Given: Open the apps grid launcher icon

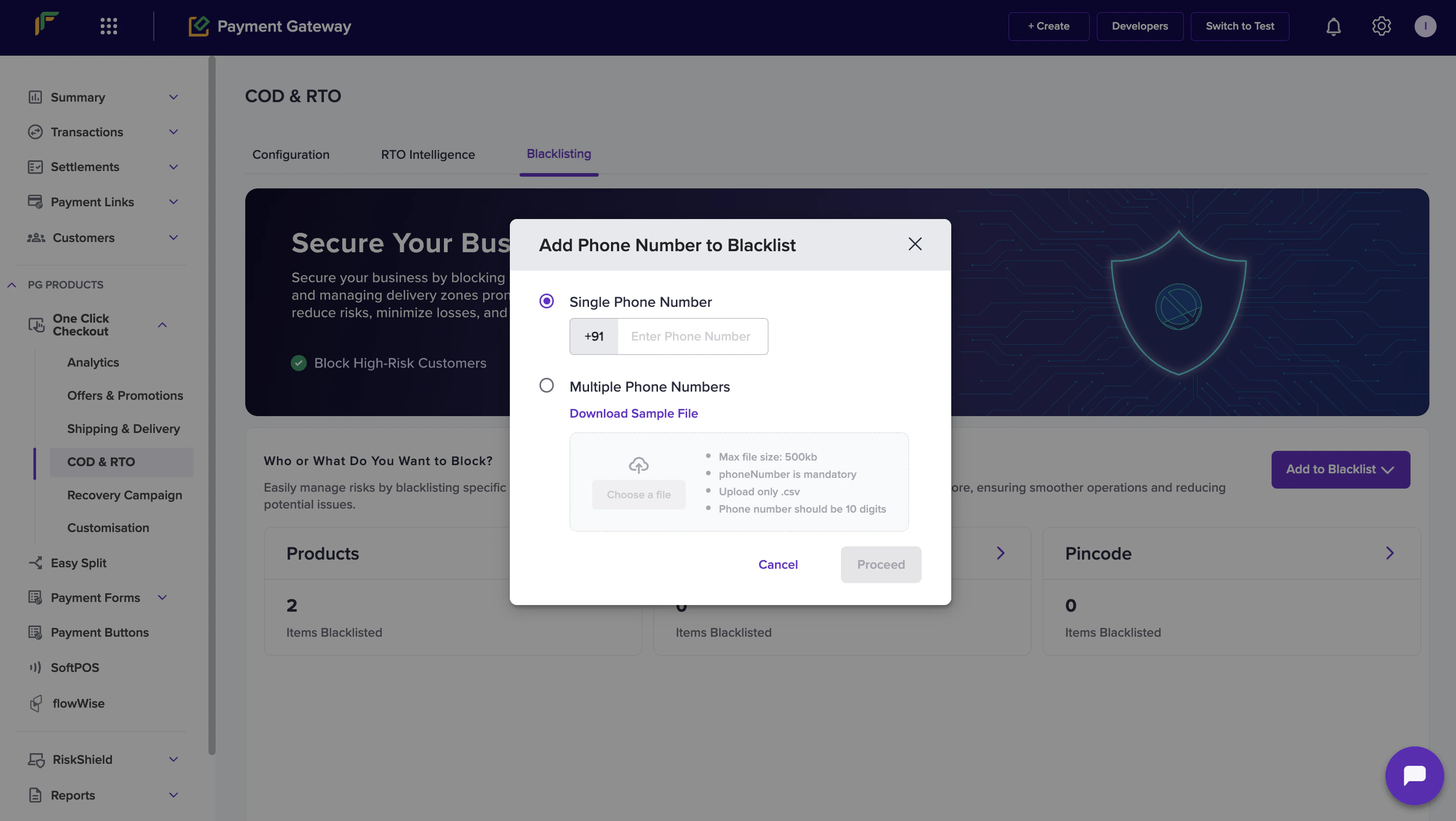Looking at the screenshot, I should click(108, 27).
